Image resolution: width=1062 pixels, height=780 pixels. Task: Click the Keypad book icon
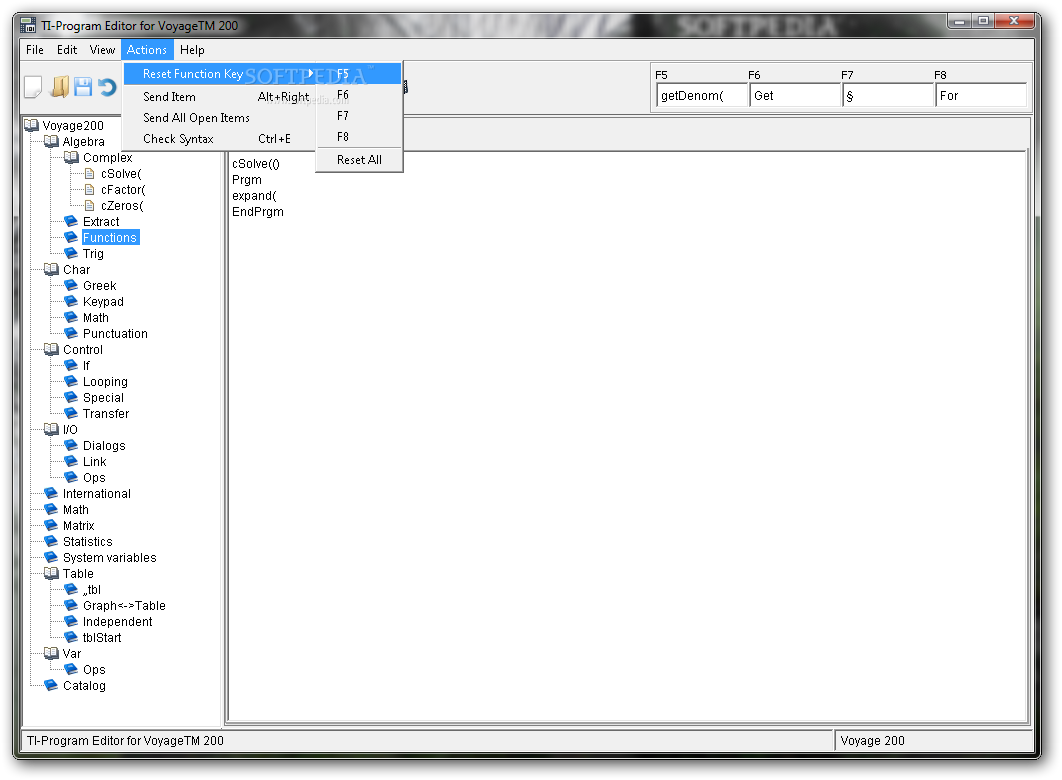pyautogui.click(x=70, y=301)
